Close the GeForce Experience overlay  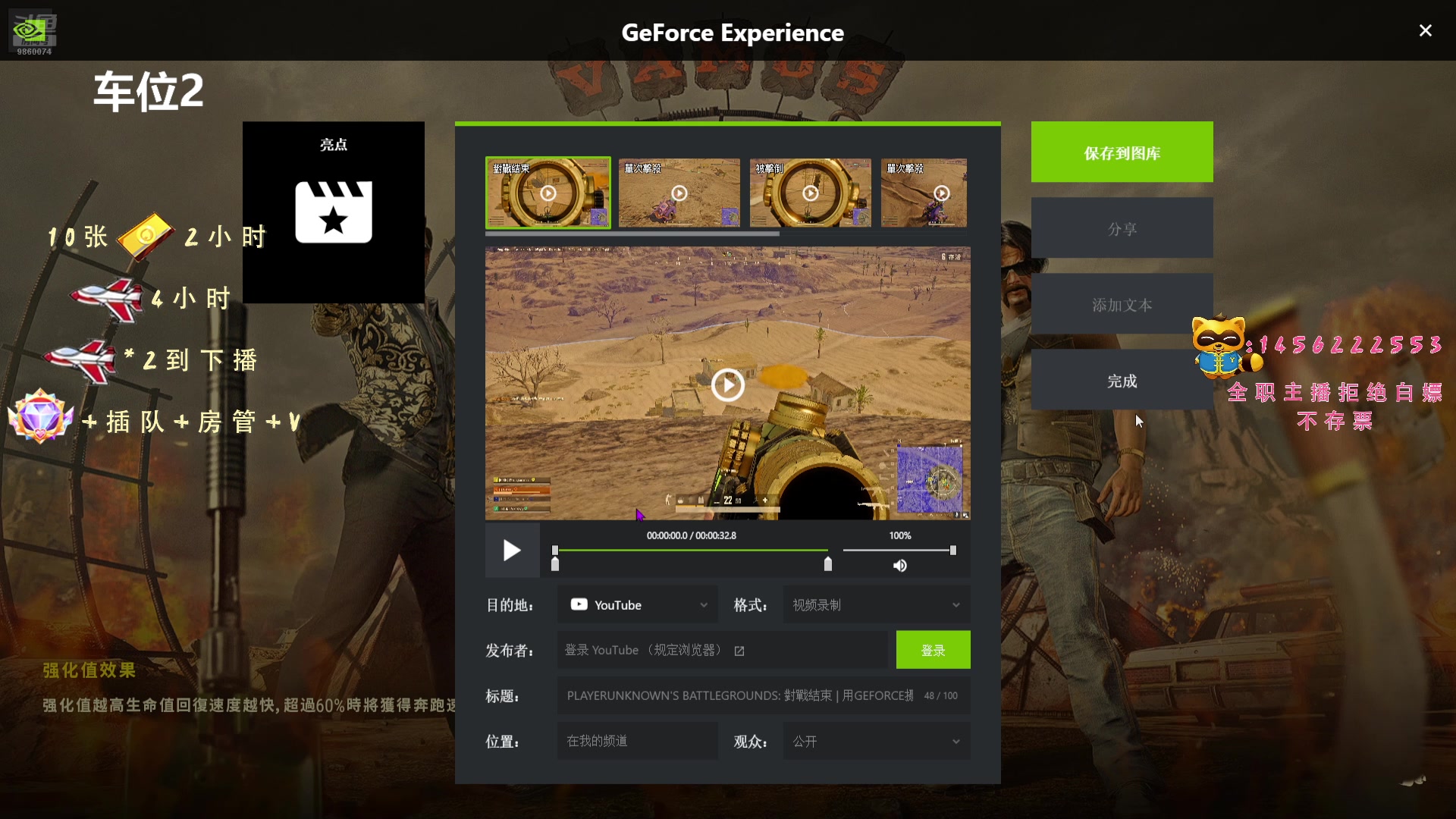1426,30
